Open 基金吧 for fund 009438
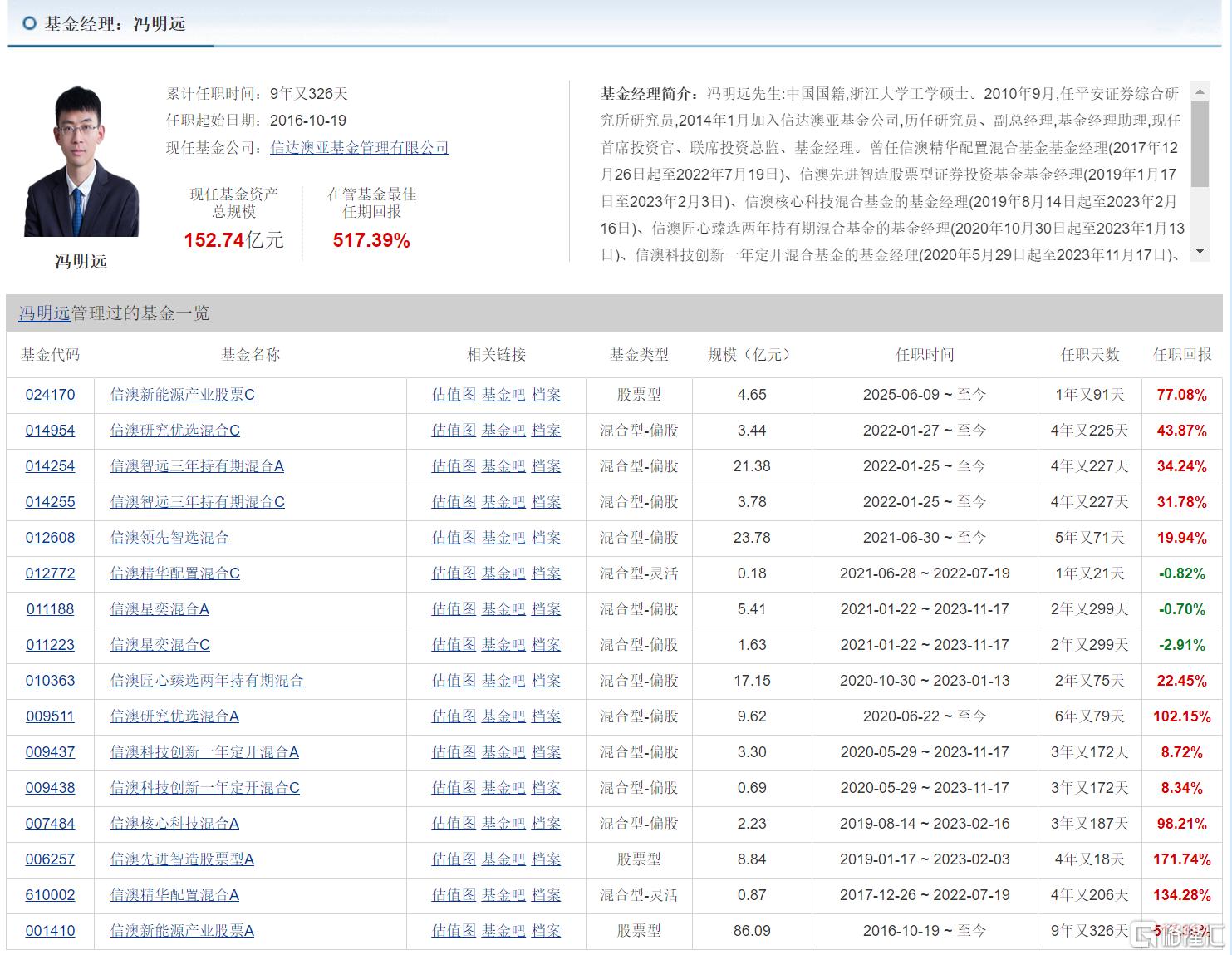Screen dimensions: 1232x955 coord(503,788)
